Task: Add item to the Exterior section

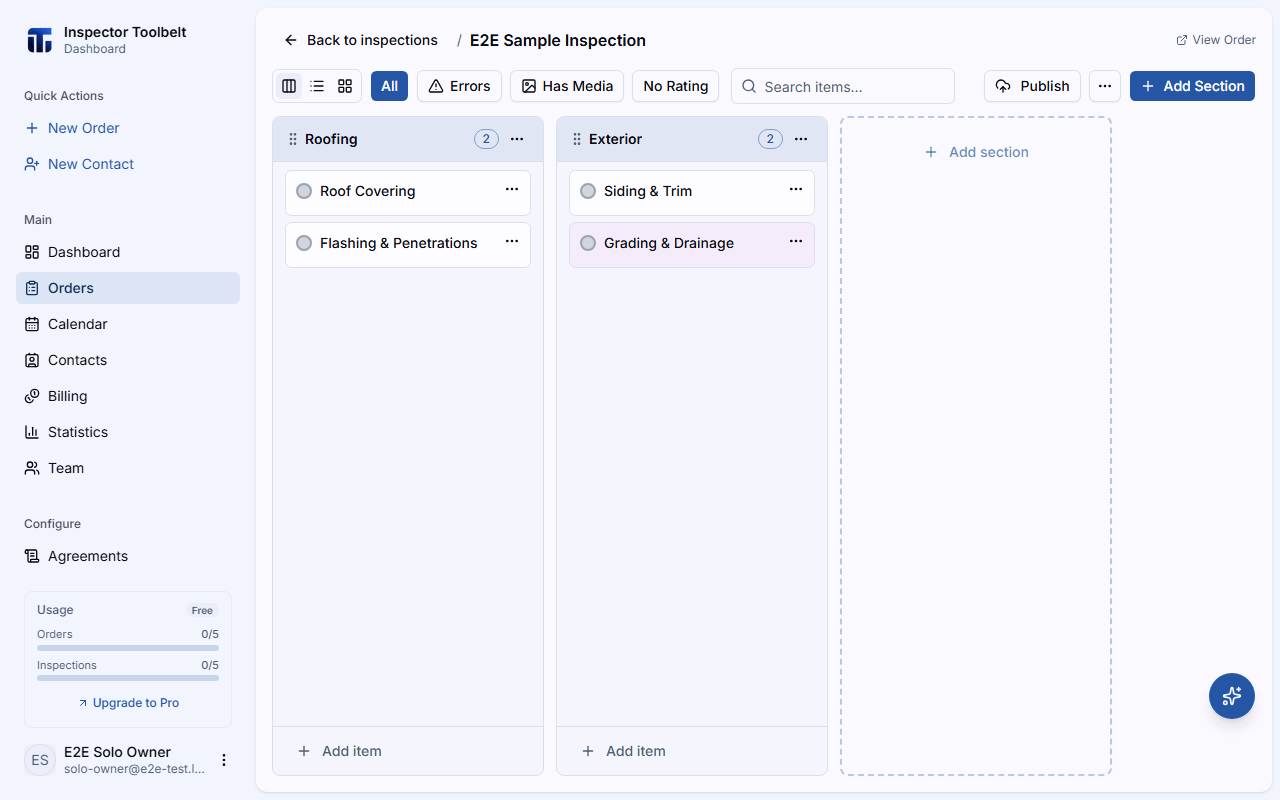Action: [x=692, y=751]
